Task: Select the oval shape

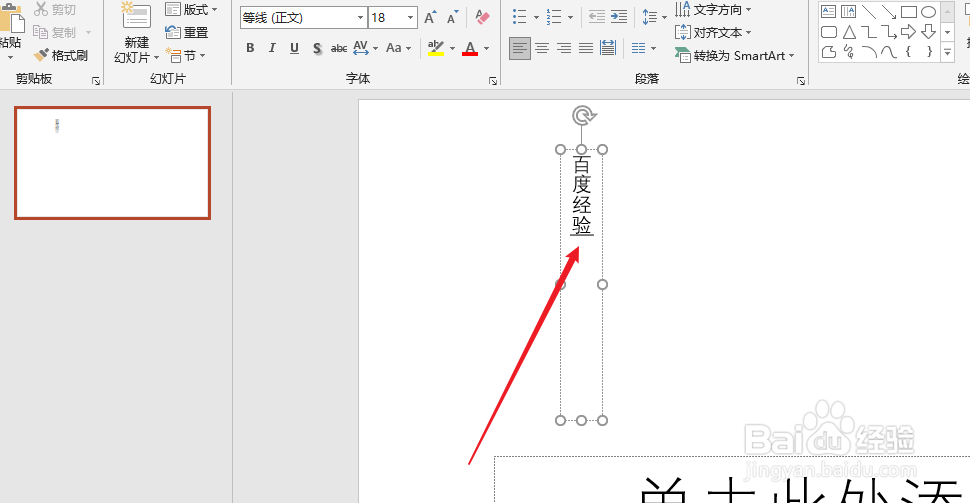Action: coord(929,12)
